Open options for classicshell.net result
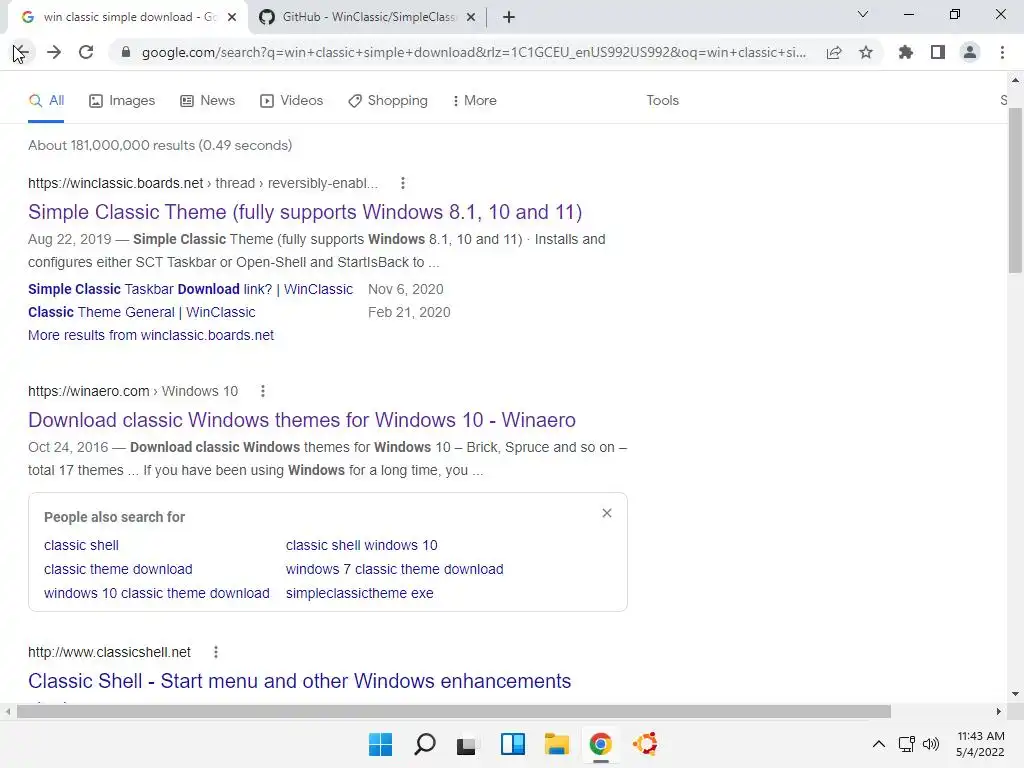Image resolution: width=1024 pixels, height=768 pixels. pos(216,652)
